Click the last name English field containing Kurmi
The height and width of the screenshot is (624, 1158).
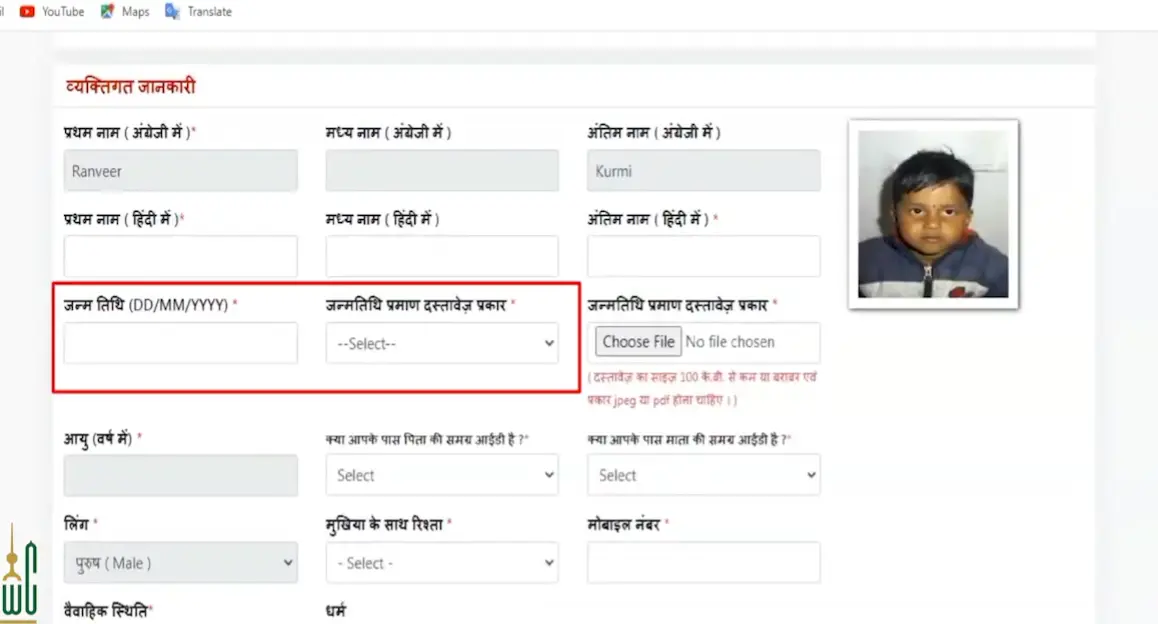click(703, 171)
